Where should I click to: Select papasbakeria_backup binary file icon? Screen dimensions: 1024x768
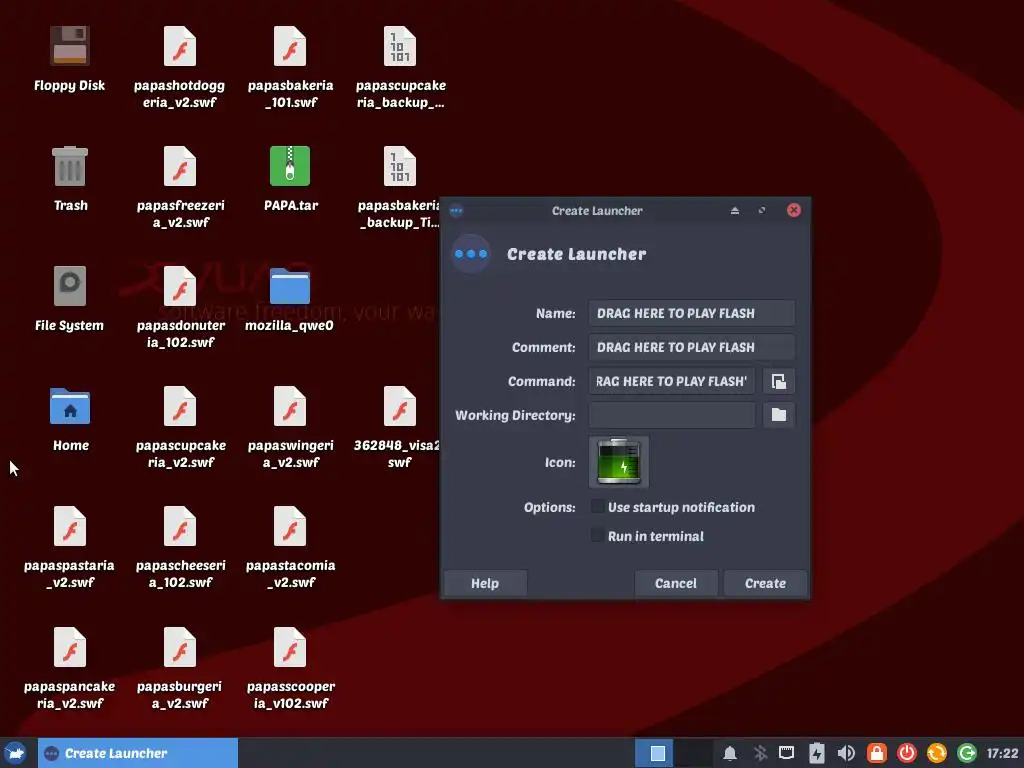click(400, 166)
